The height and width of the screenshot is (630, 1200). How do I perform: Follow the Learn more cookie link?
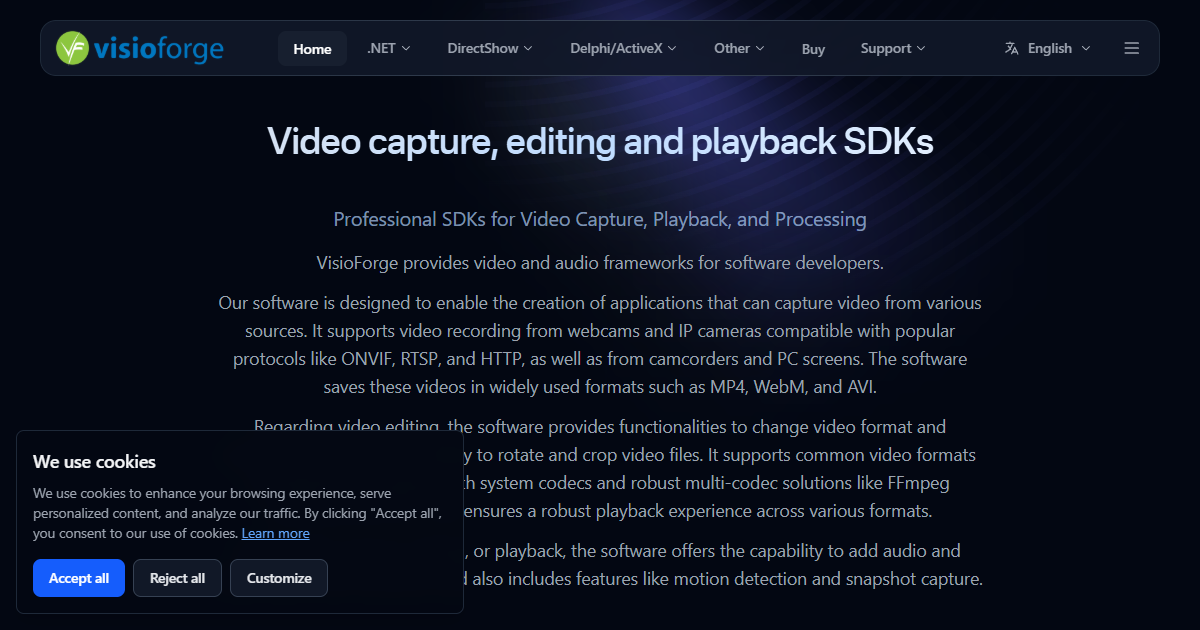pyautogui.click(x=275, y=534)
